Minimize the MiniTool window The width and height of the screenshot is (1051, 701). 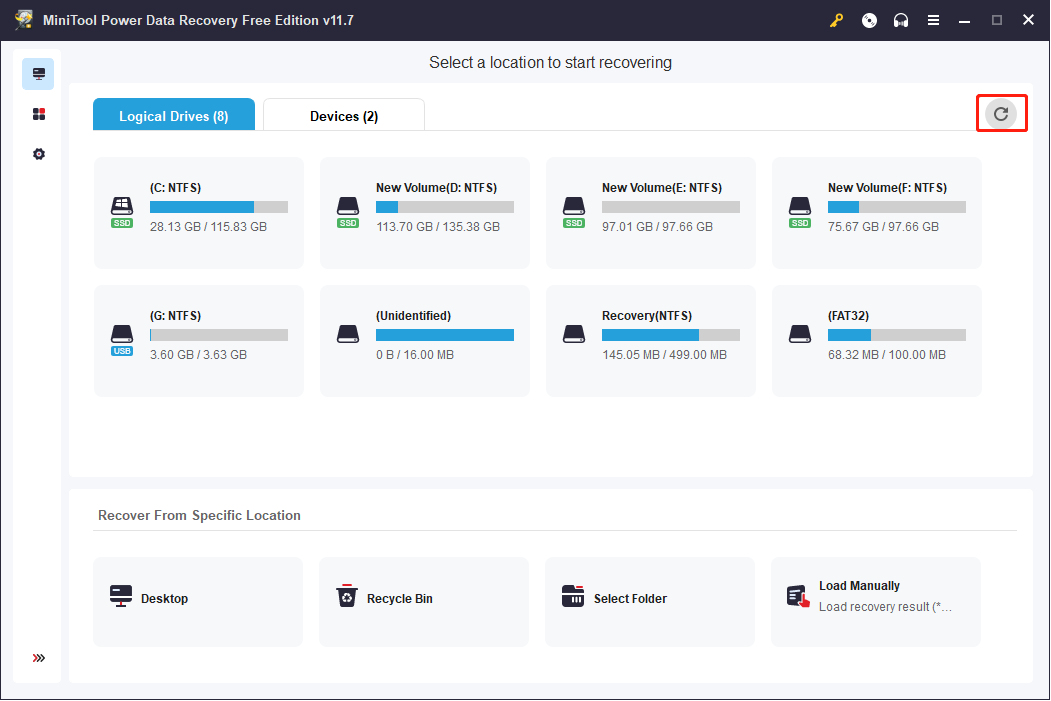pyautogui.click(x=965, y=21)
